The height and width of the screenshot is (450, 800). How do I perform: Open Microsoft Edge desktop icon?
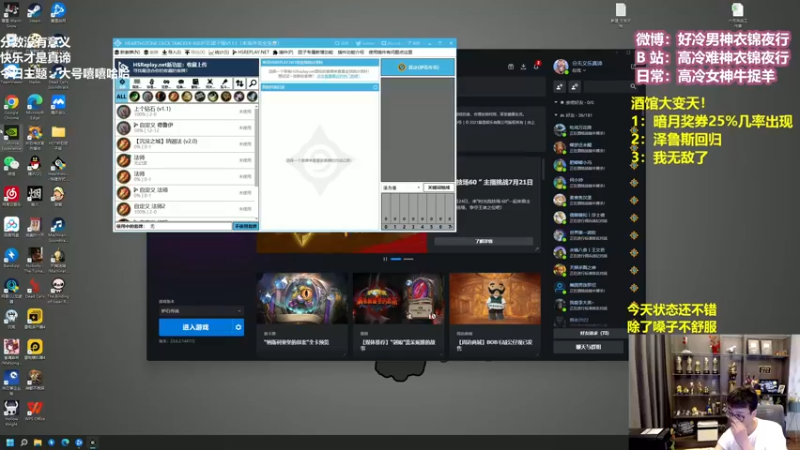point(35,106)
